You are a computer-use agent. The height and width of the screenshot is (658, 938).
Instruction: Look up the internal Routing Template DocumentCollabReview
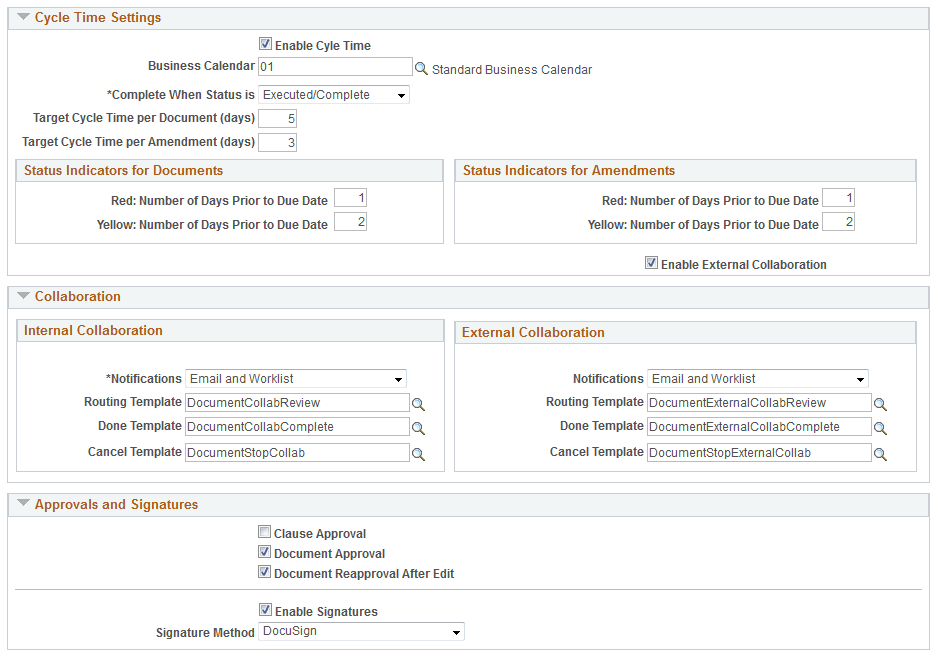[419, 404]
